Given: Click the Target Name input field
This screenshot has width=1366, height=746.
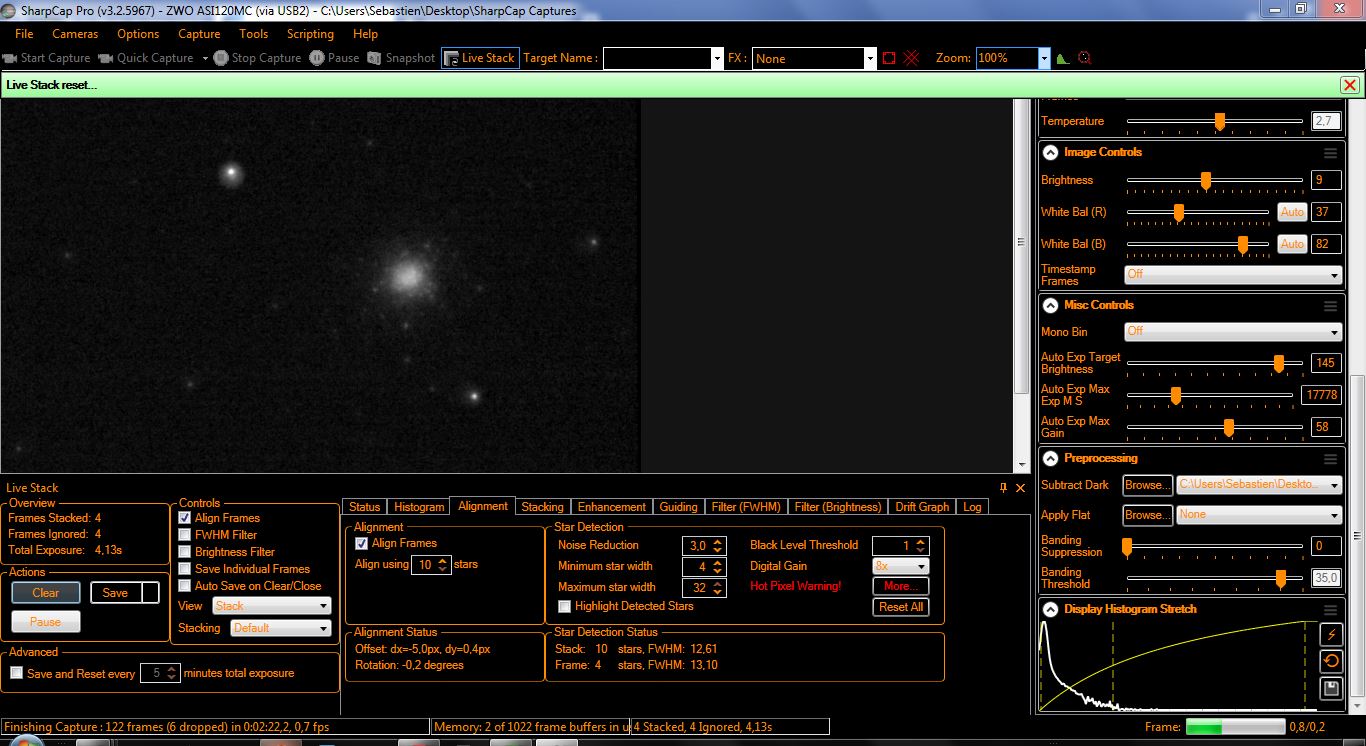Looking at the screenshot, I should 657,59.
